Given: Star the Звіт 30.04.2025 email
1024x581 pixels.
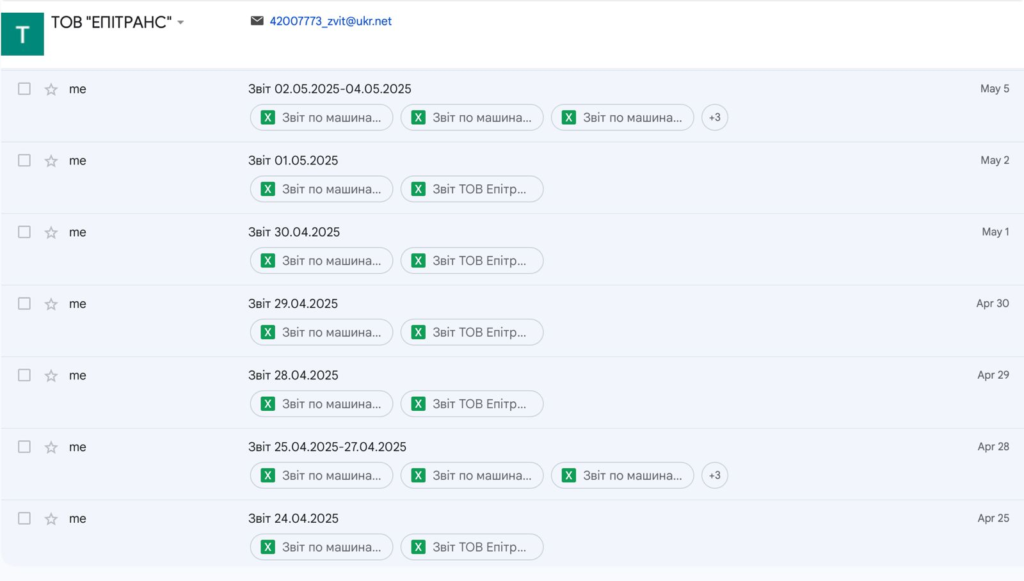Looking at the screenshot, I should (x=51, y=232).
